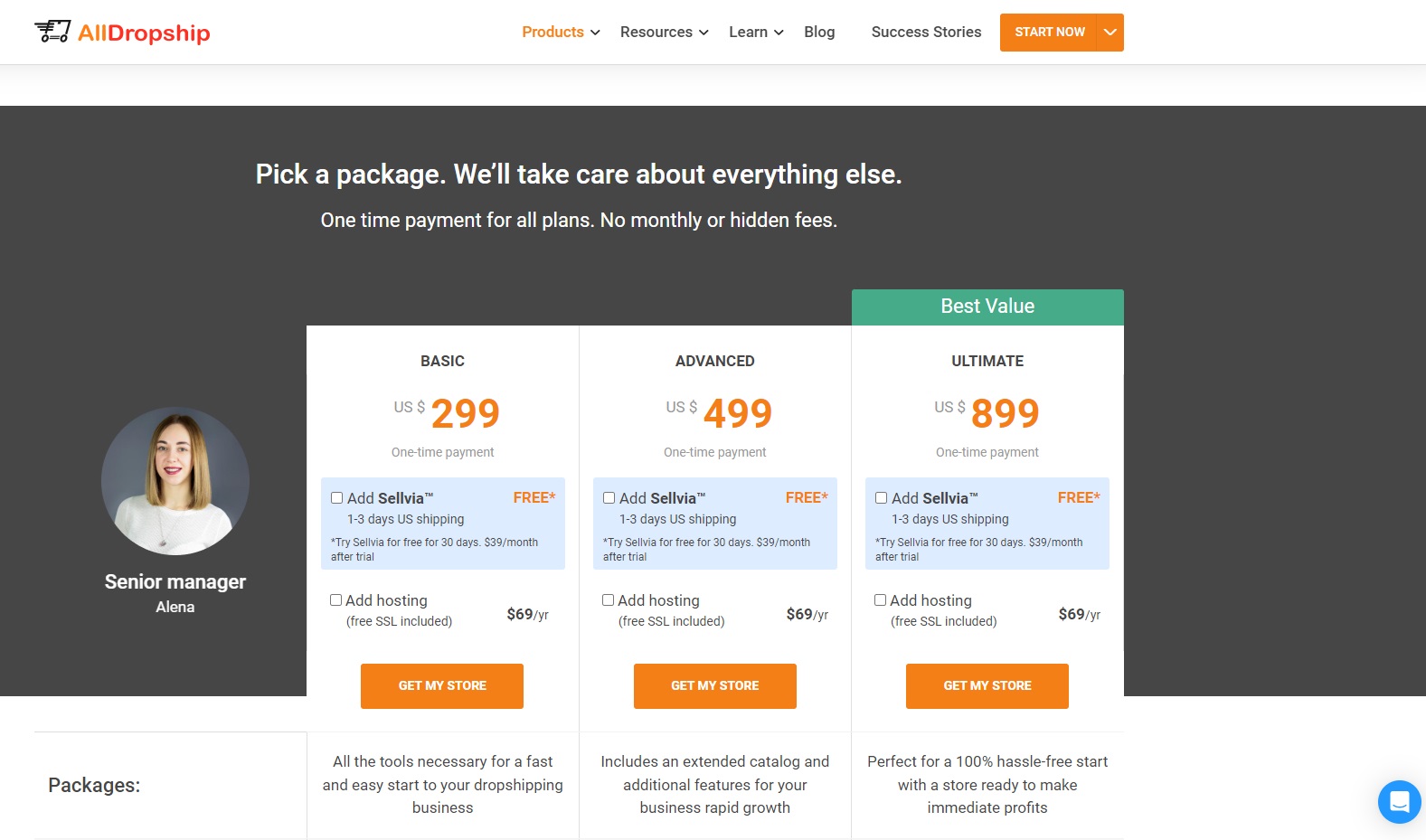Click the START NOW dropdown arrow

(x=1110, y=33)
